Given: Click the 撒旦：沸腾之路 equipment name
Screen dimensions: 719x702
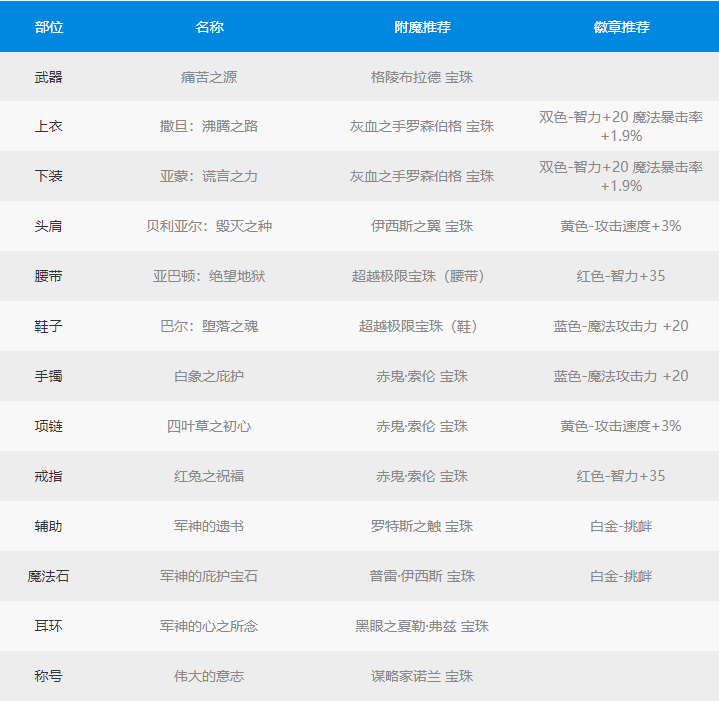Looking at the screenshot, I should pos(209,126).
